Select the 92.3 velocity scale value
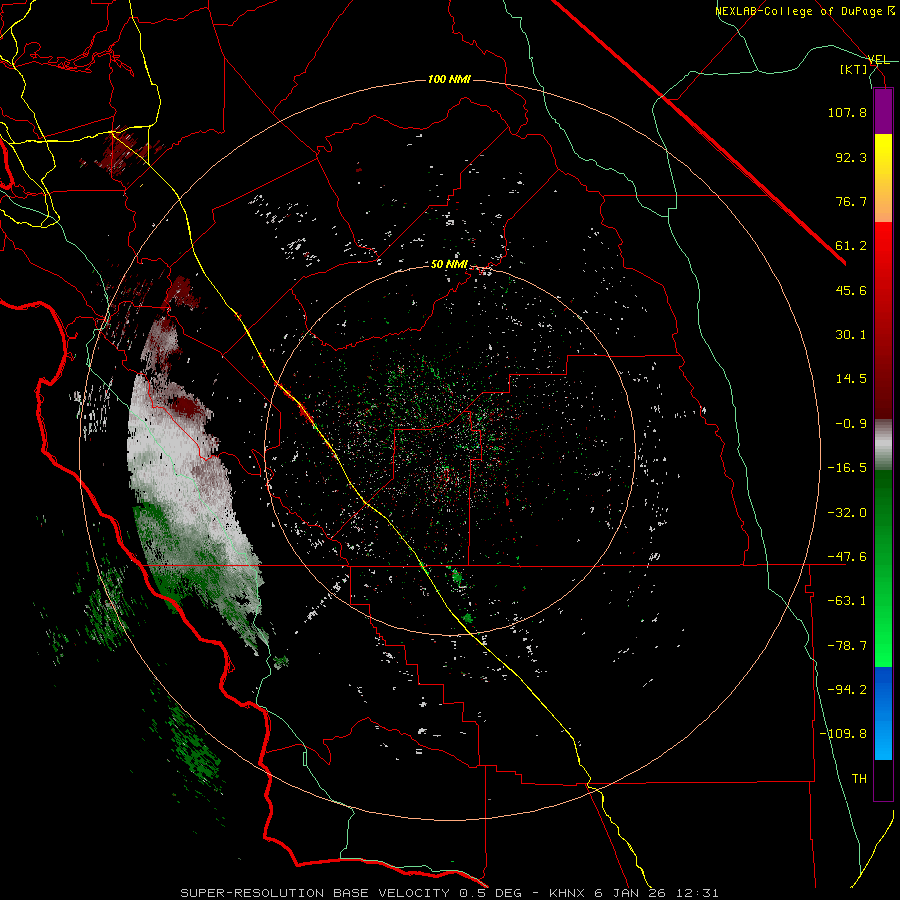Image resolution: width=900 pixels, height=900 pixels. pos(851,157)
